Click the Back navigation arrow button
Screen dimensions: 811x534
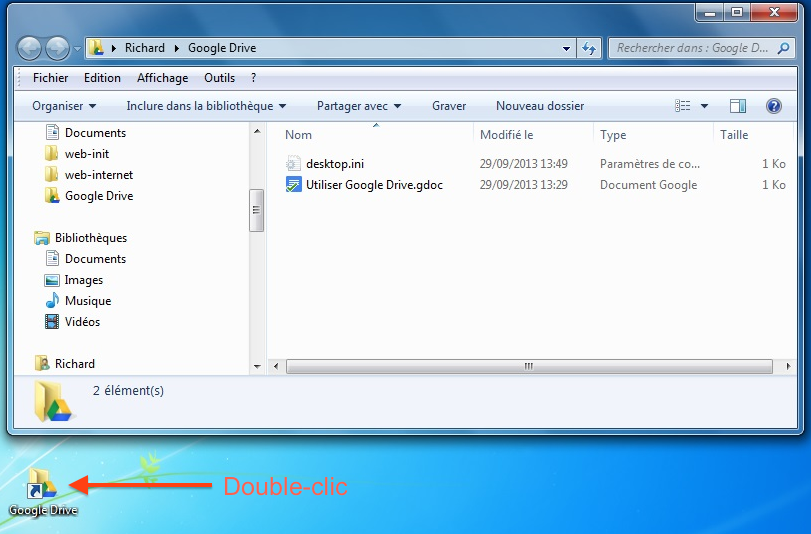pyautogui.click(x=30, y=48)
